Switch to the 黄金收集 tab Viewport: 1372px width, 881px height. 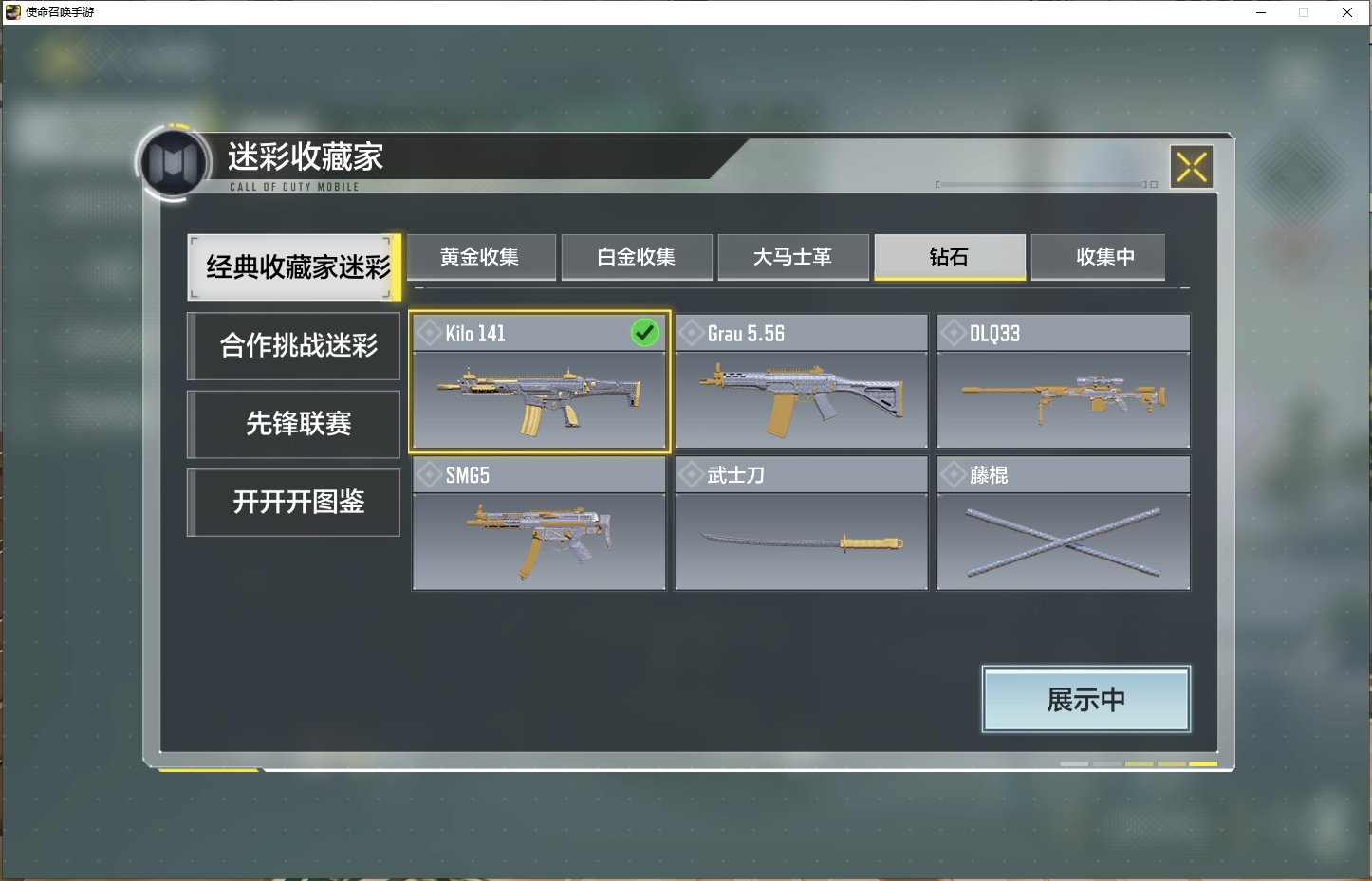pos(481,257)
